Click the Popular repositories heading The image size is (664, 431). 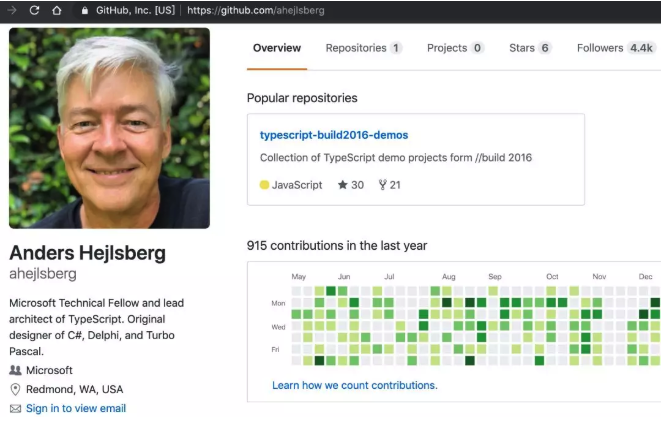coord(302,98)
